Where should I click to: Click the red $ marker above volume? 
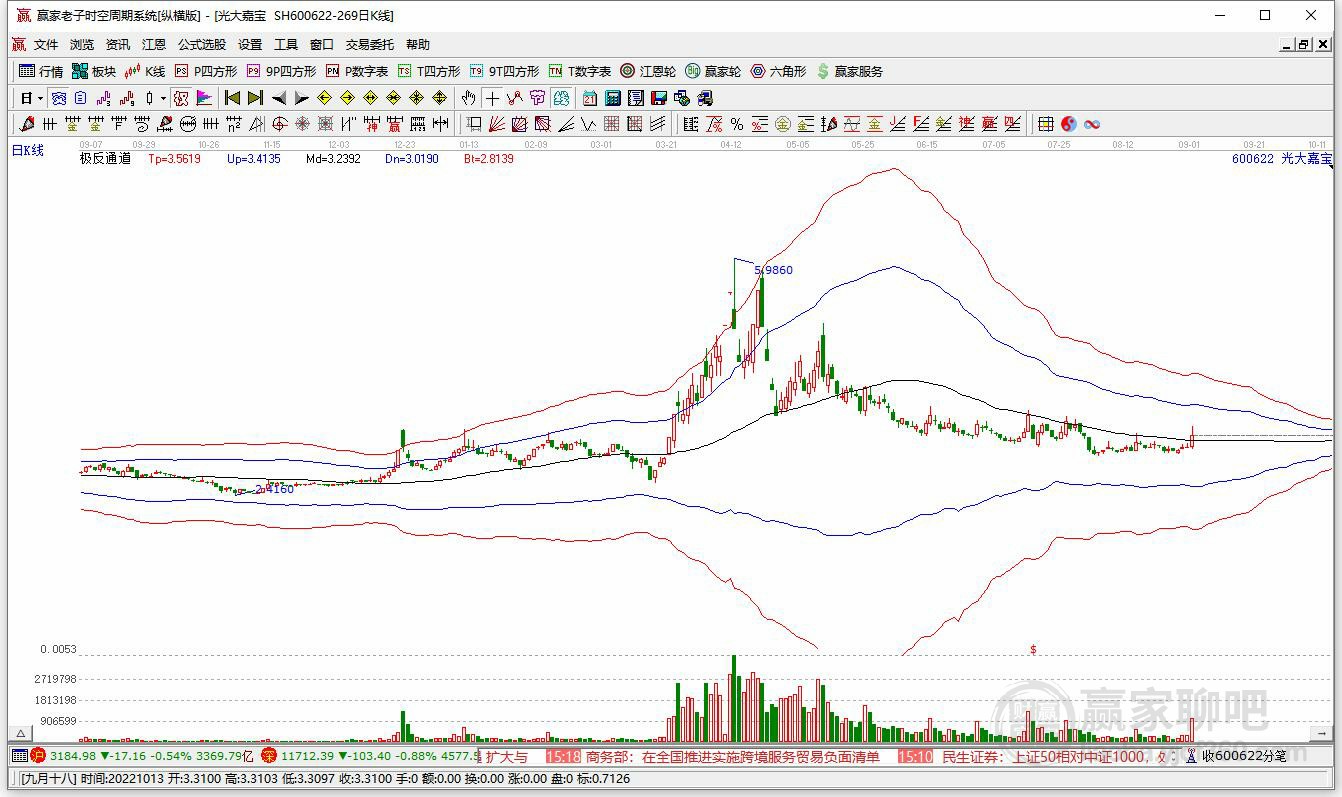point(1033,650)
